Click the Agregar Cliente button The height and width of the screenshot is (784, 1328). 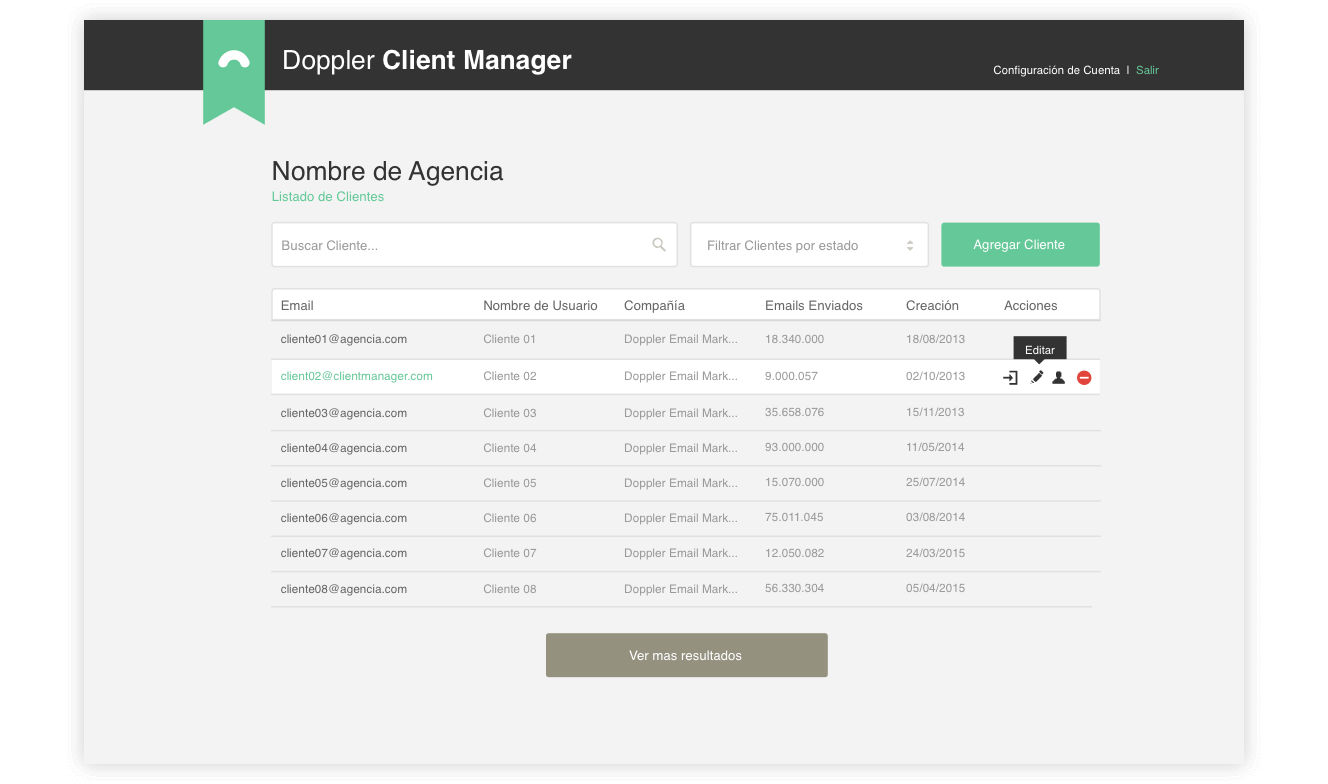point(1020,245)
